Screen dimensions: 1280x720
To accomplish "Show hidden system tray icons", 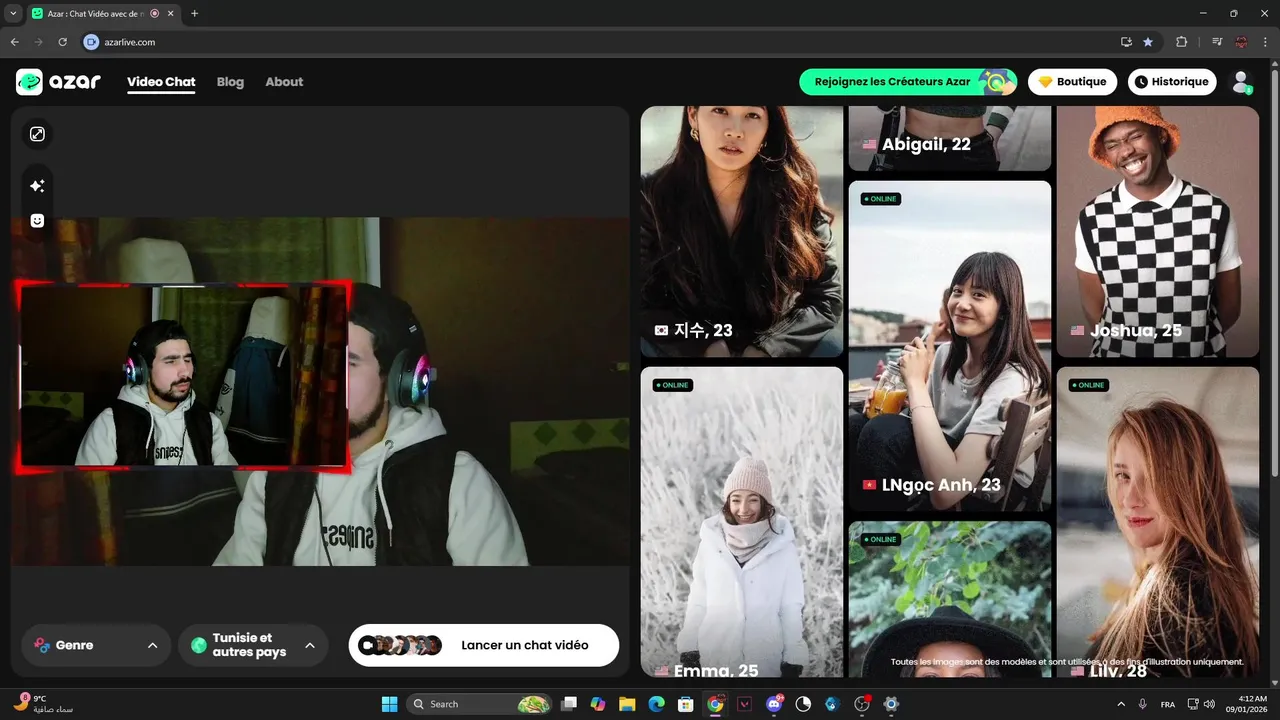I will [x=1120, y=704].
